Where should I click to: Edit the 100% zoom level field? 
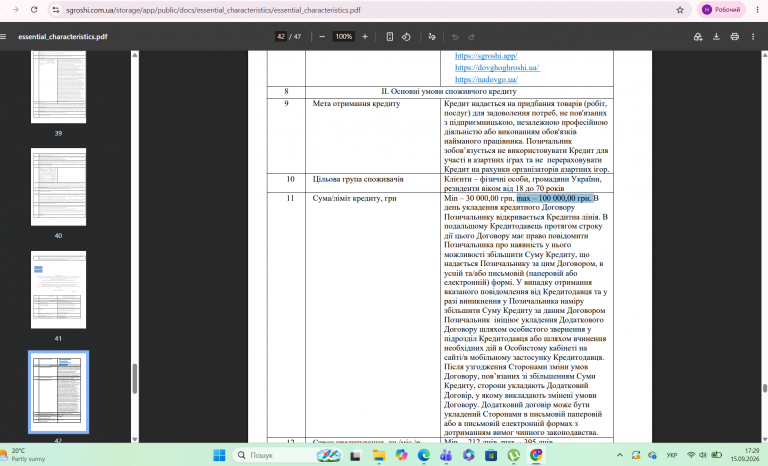pos(344,37)
